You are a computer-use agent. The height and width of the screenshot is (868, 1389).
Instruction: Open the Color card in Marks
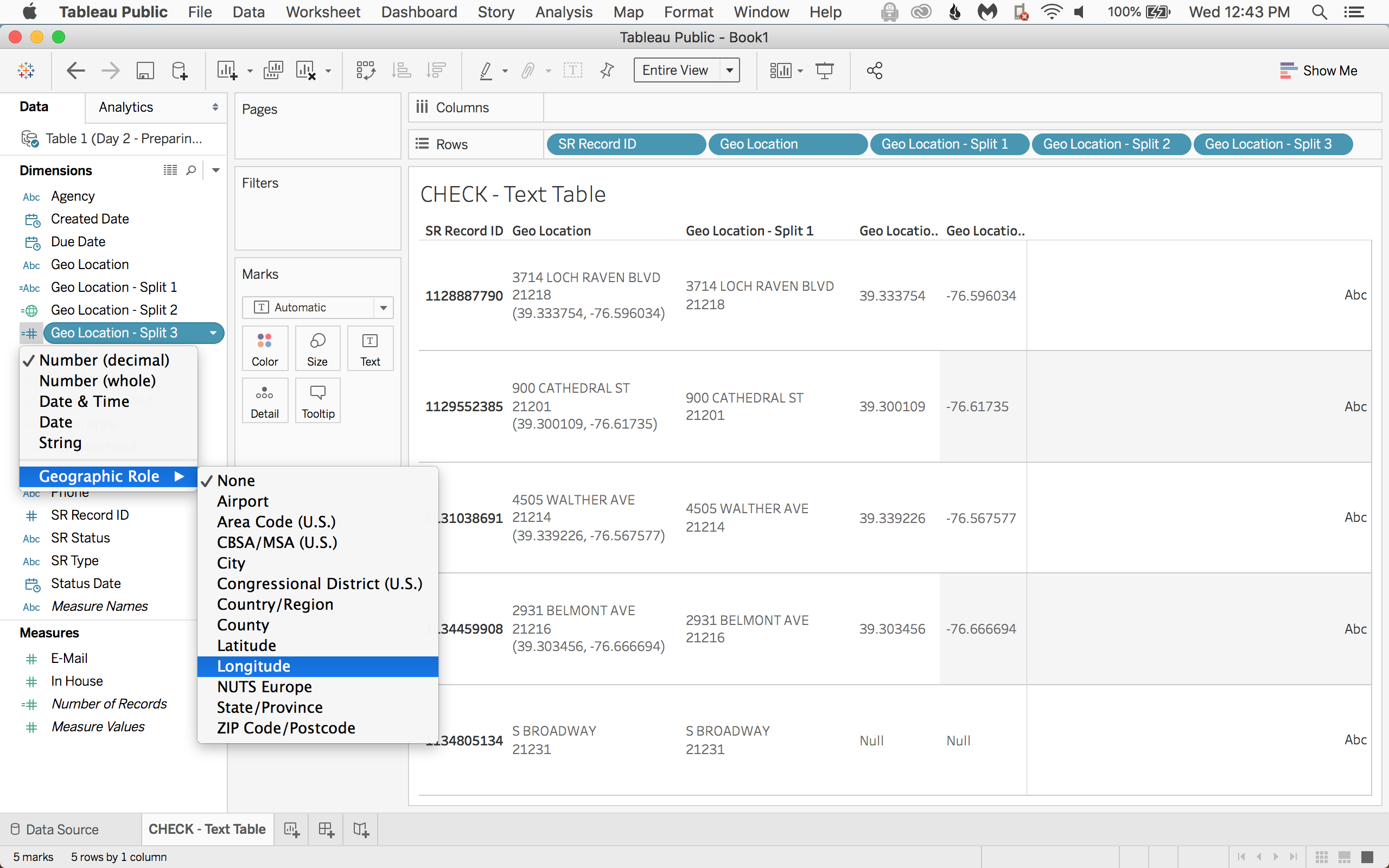point(265,348)
